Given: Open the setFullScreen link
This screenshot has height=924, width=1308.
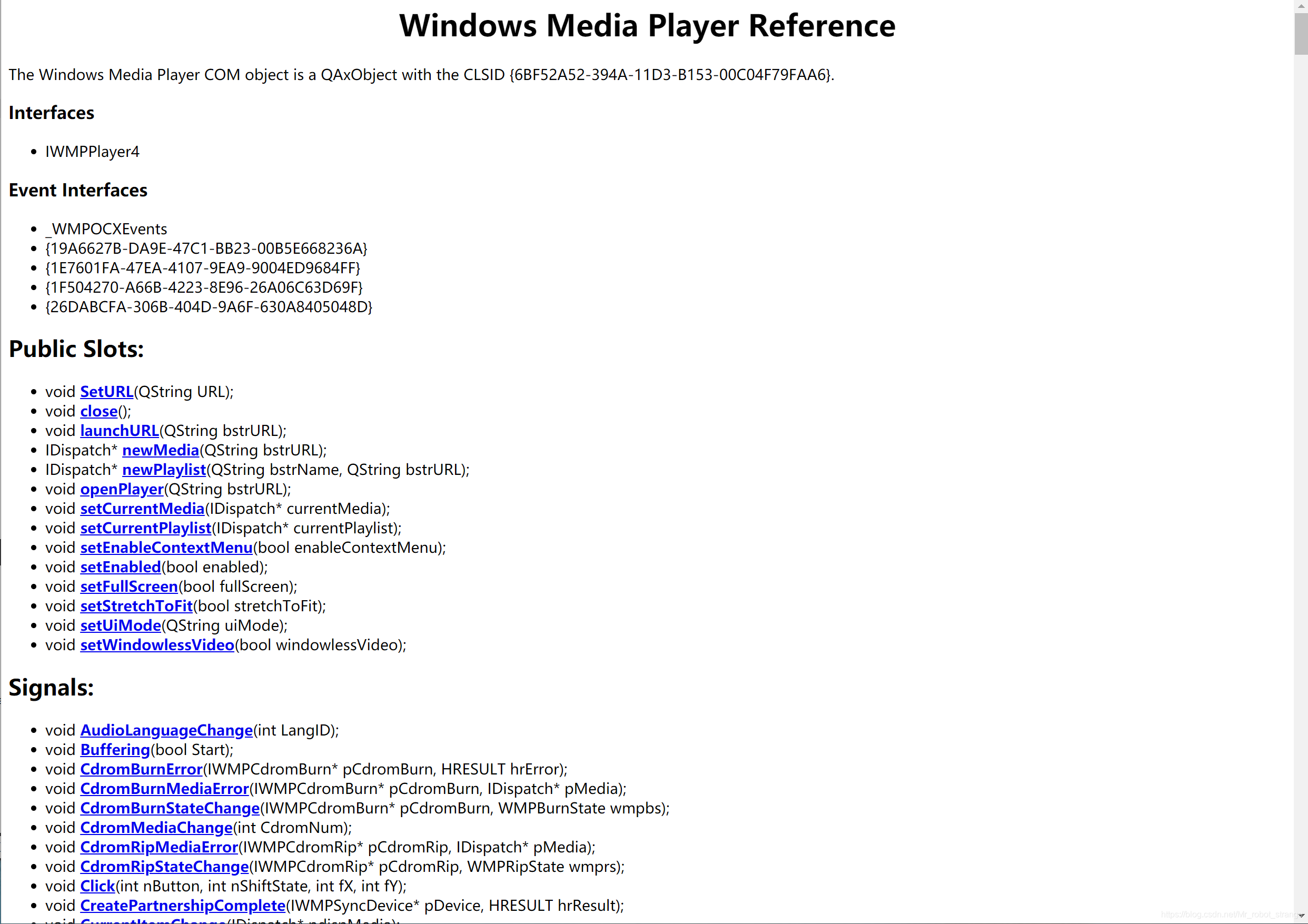Looking at the screenshot, I should coord(130,586).
